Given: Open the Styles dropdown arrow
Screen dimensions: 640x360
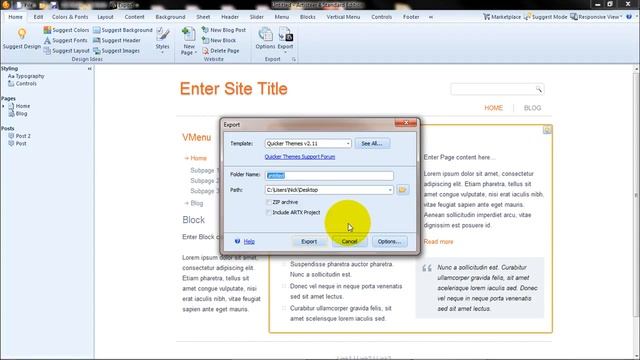Looking at the screenshot, I should click(x=162, y=53).
